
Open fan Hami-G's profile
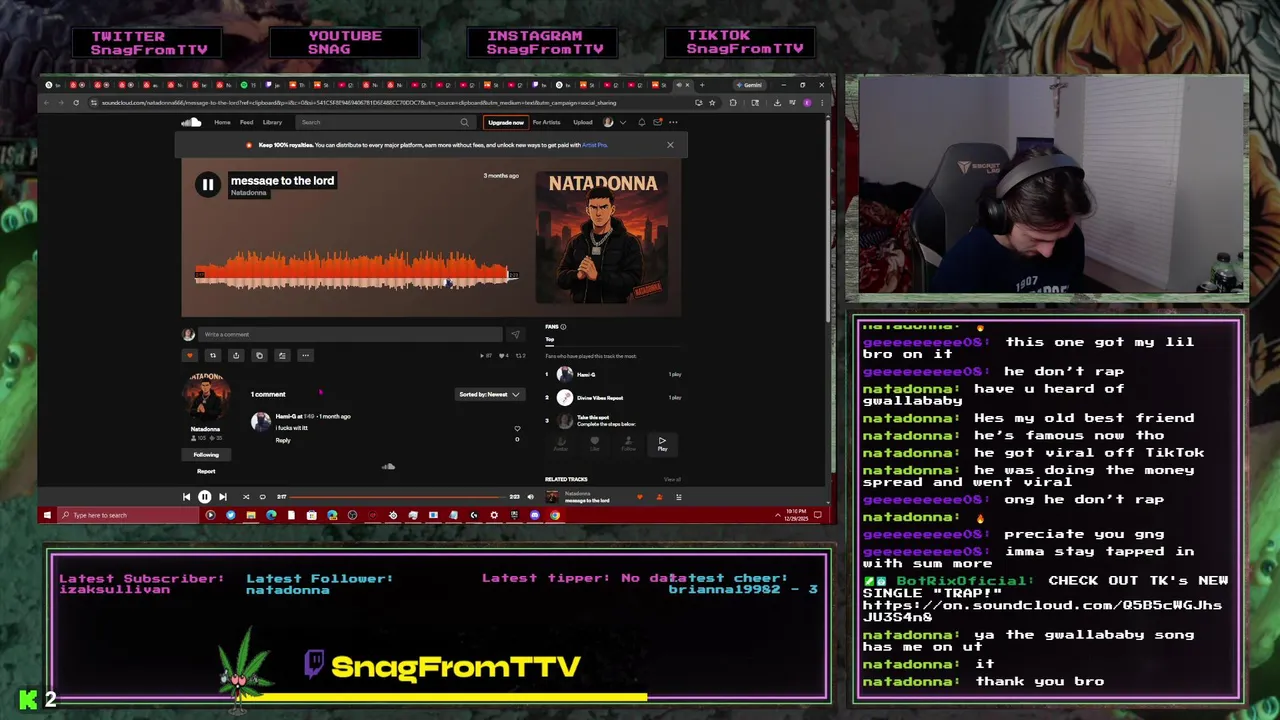pyautogui.click(x=586, y=374)
